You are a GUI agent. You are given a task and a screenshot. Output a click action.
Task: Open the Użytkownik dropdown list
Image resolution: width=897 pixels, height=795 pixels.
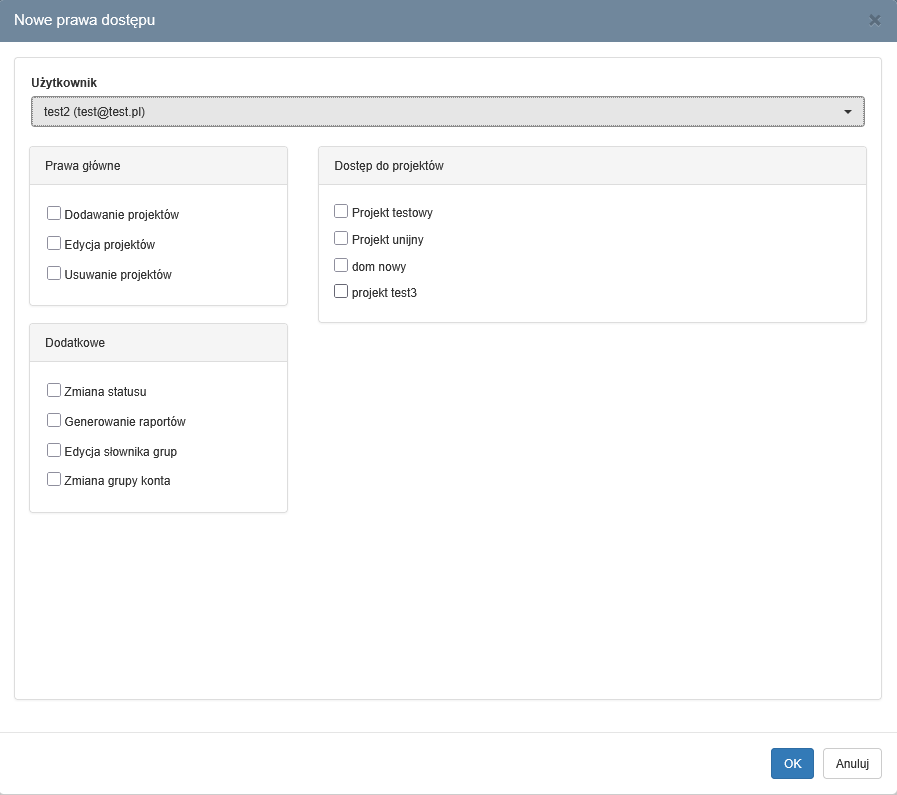tap(447, 112)
